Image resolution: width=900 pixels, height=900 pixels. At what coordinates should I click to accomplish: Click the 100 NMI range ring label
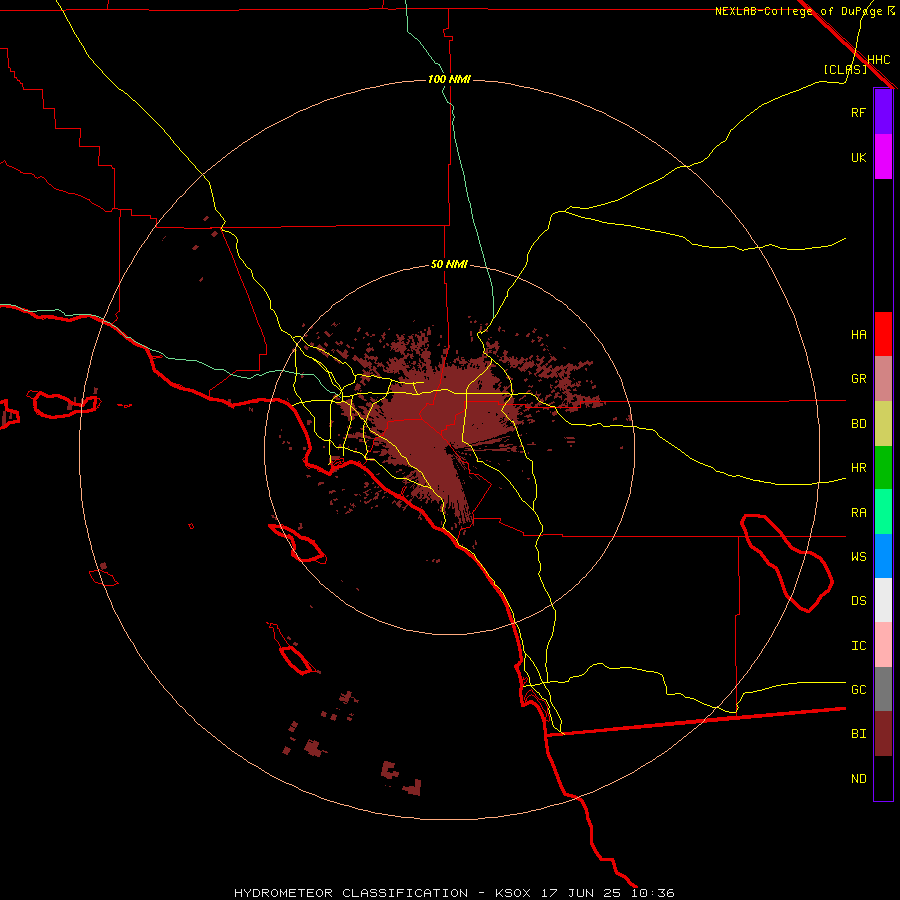pyautogui.click(x=449, y=79)
